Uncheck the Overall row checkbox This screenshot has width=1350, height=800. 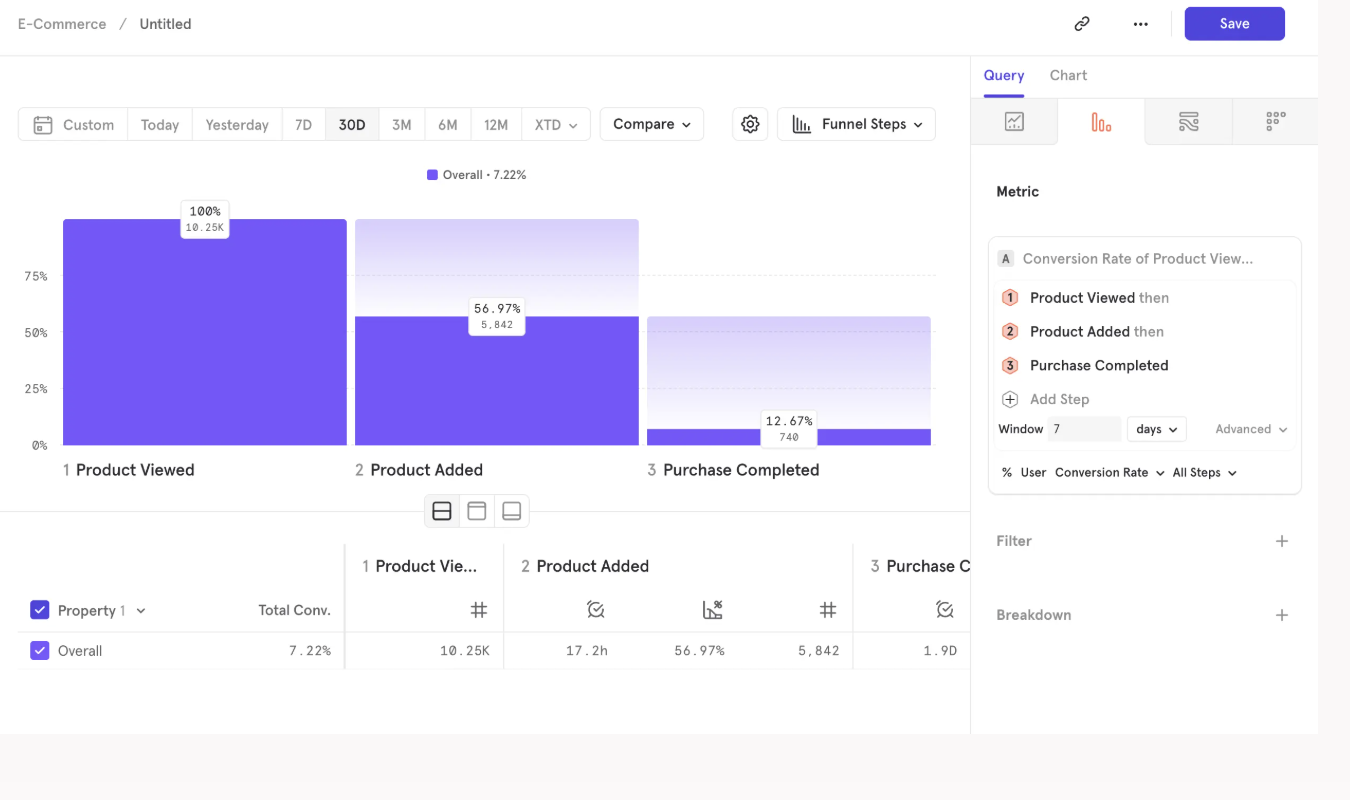(x=39, y=650)
